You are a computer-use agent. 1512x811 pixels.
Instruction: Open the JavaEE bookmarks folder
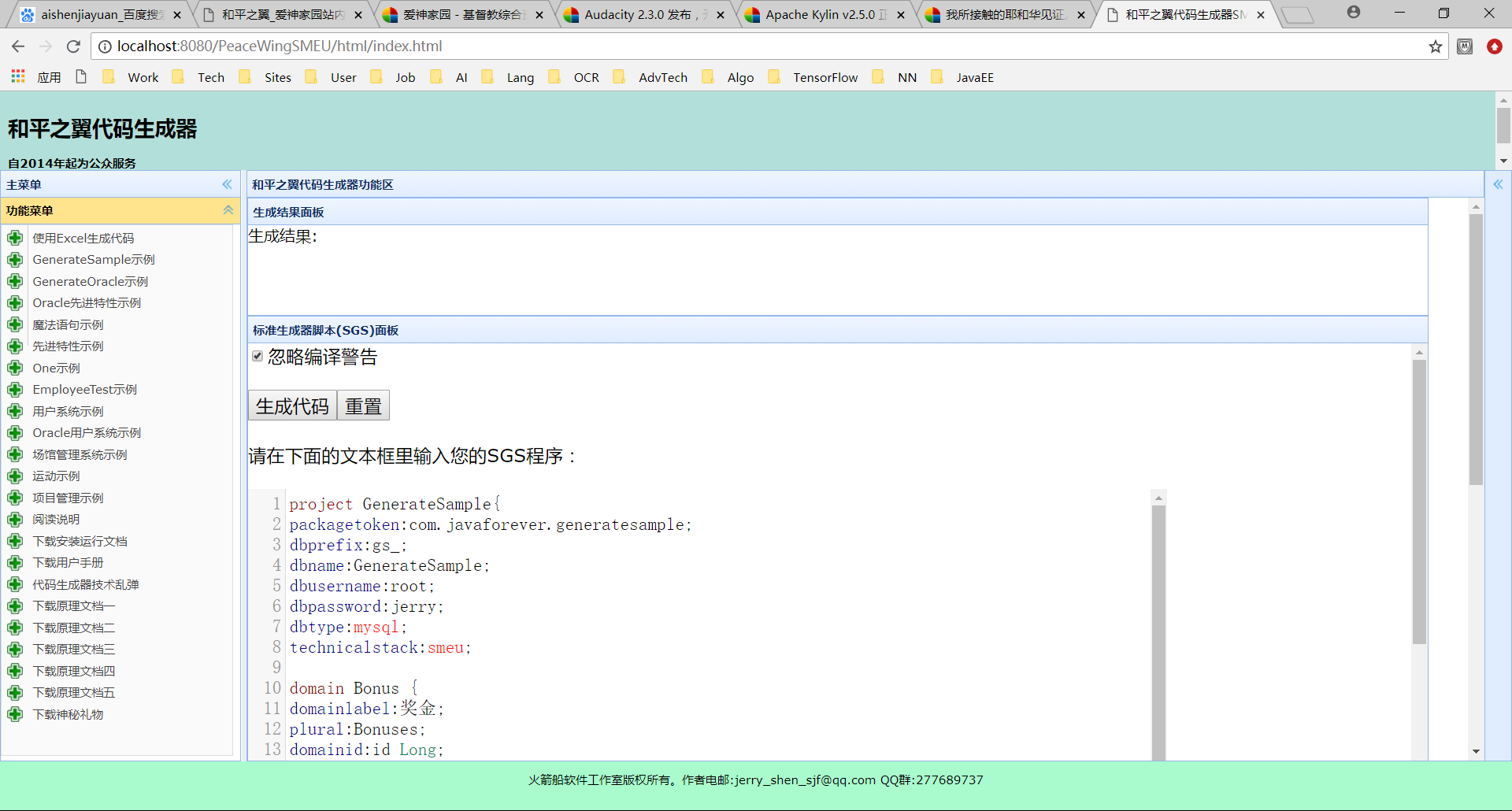click(963, 77)
